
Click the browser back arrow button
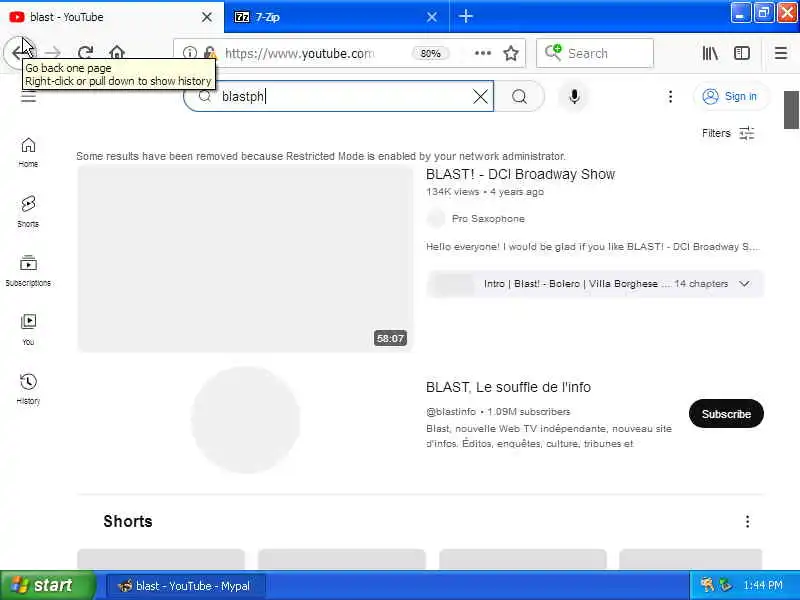pos(19,53)
